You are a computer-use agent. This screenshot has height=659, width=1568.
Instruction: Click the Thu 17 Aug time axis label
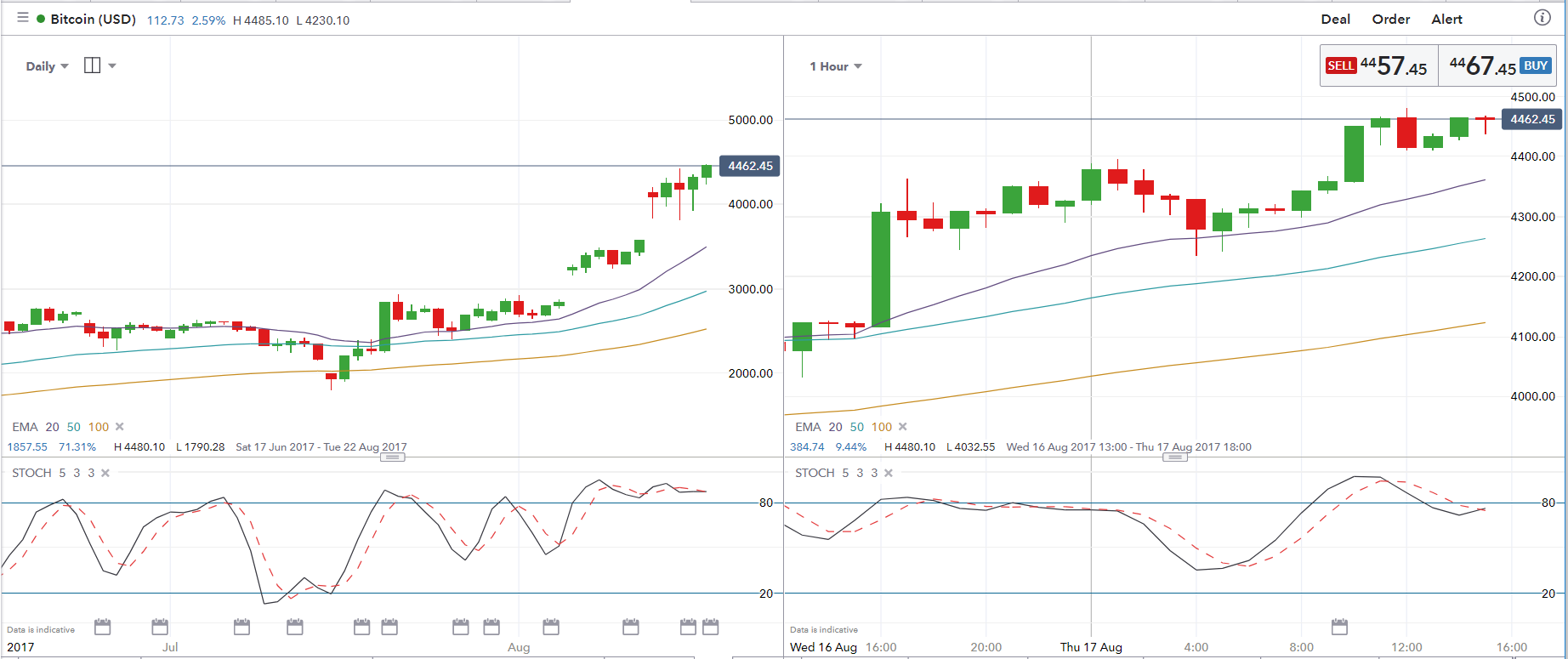1091,647
